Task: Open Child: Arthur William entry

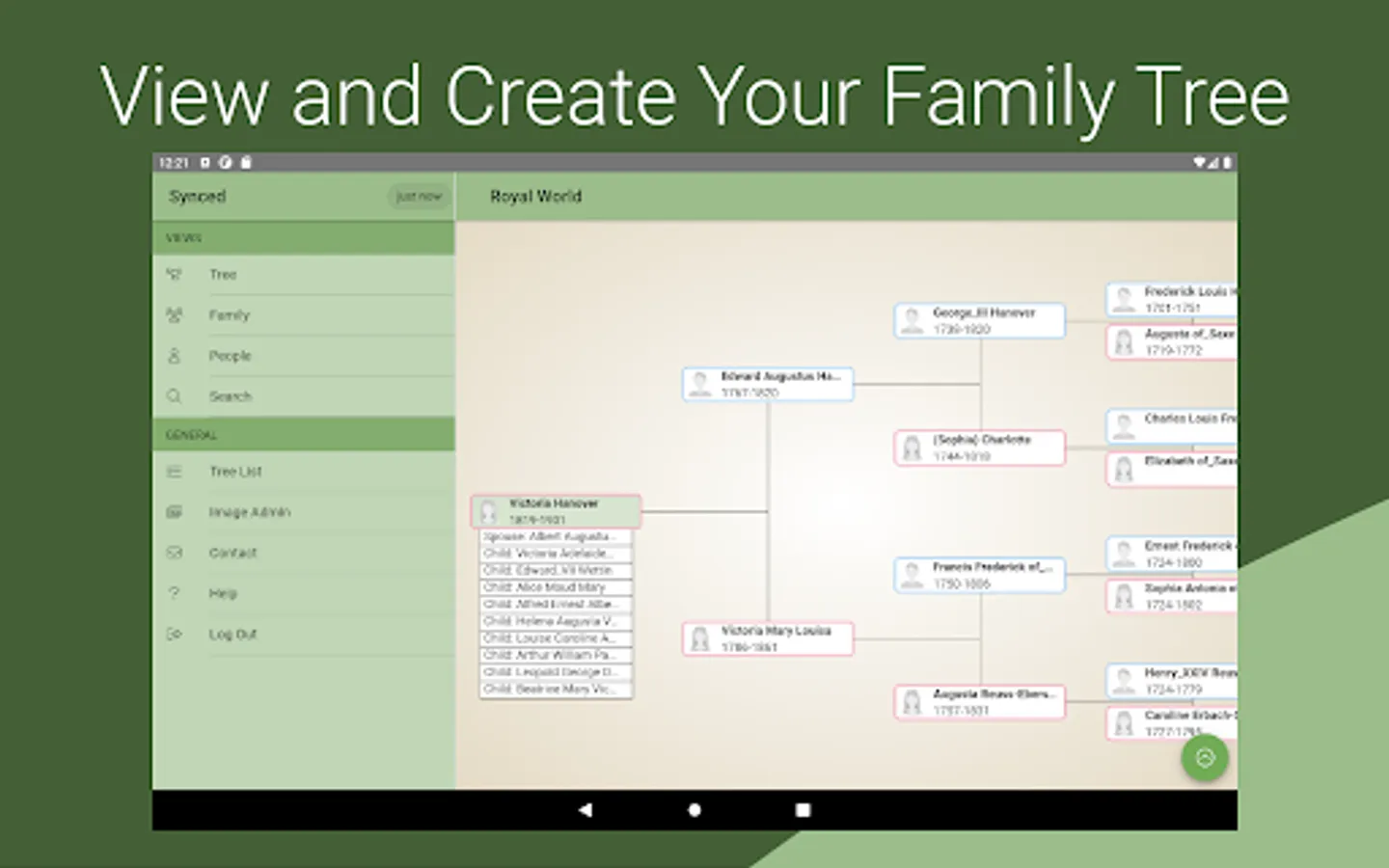Action: pos(557,655)
